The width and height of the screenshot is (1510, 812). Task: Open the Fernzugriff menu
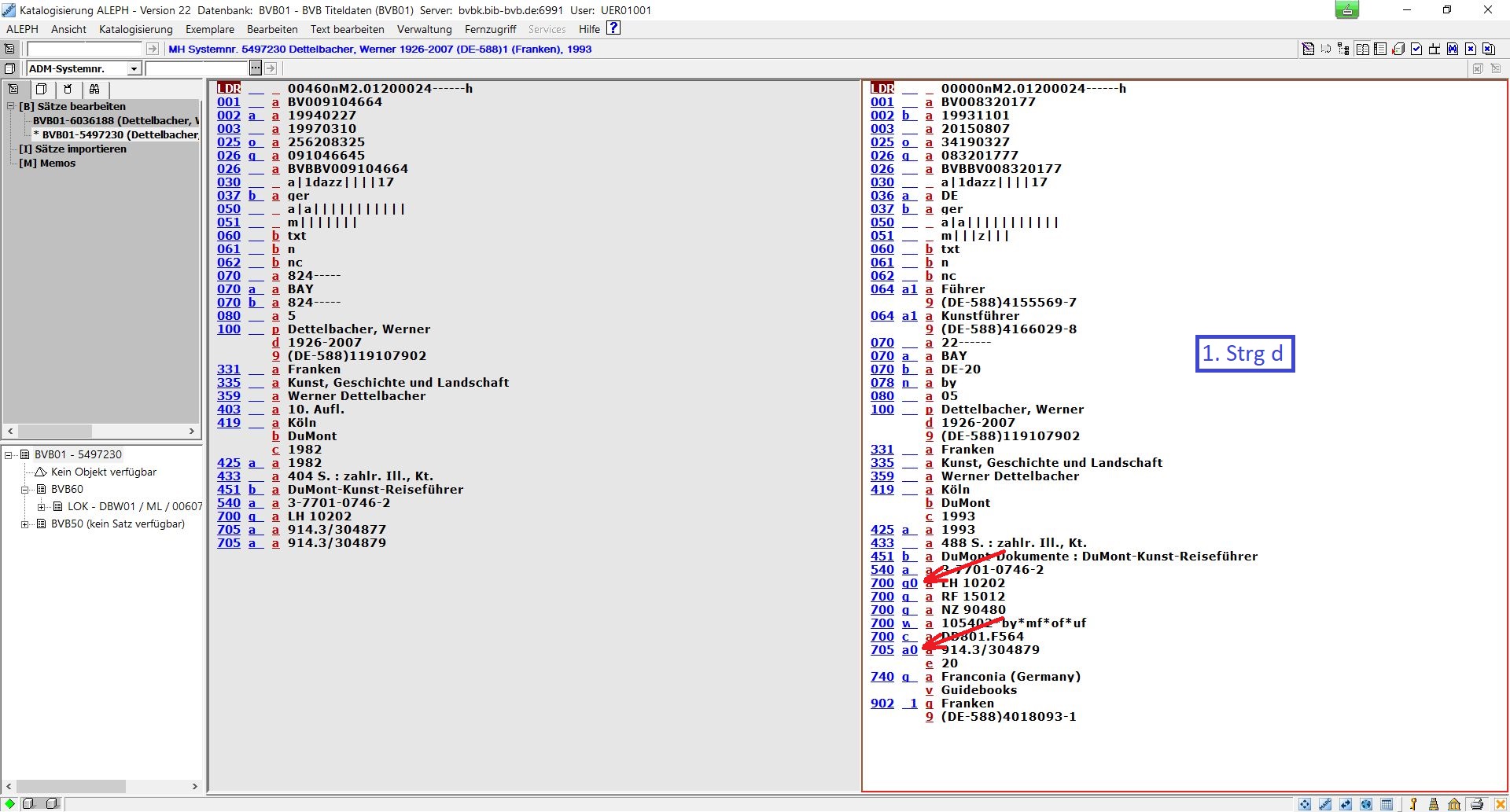490,29
